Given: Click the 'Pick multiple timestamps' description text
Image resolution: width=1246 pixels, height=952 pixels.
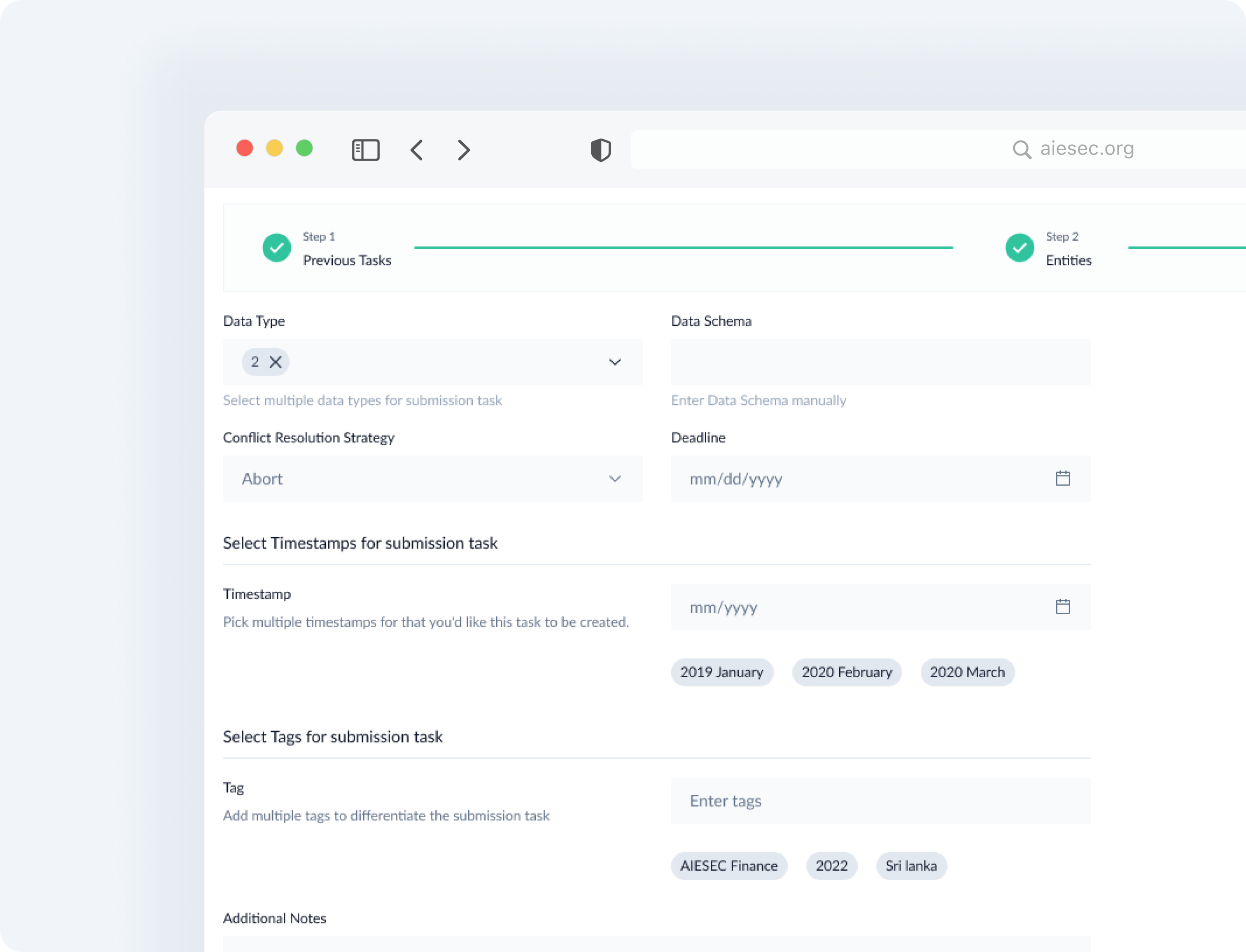Looking at the screenshot, I should 426,622.
